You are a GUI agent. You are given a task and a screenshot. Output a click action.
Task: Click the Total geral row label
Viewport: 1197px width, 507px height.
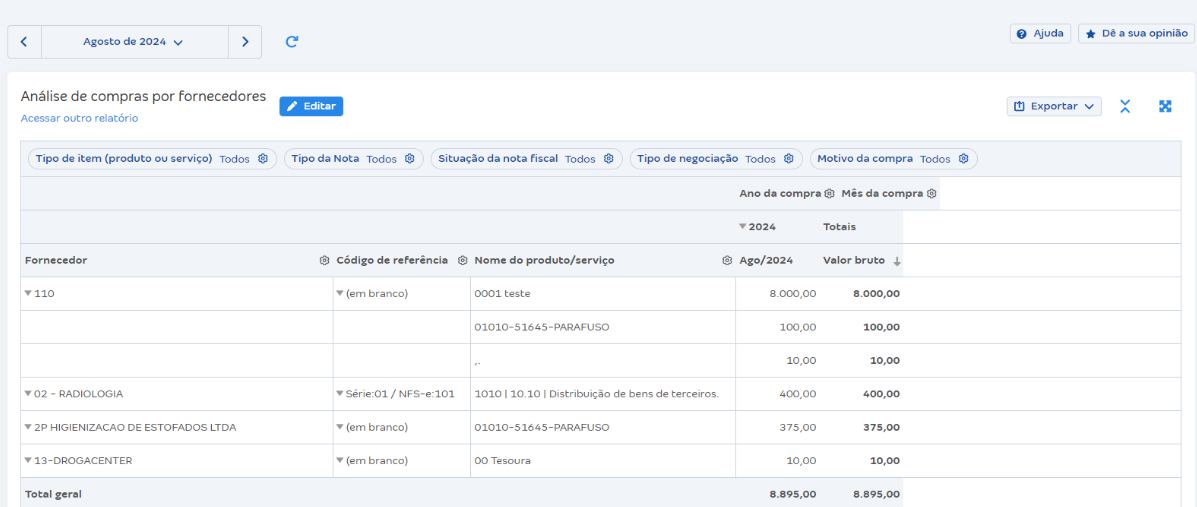53,494
